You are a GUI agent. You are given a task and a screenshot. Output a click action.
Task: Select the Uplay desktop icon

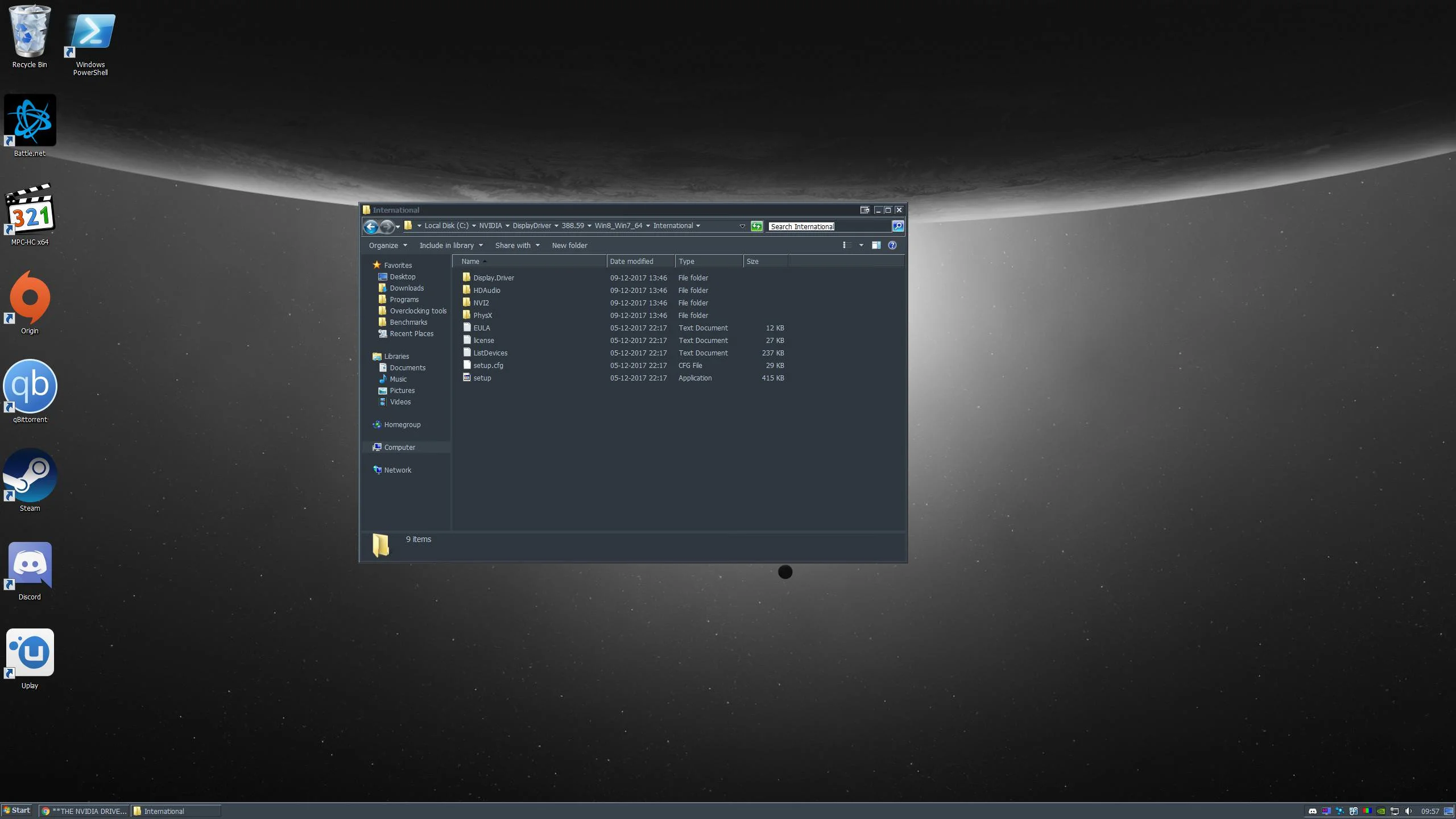30,659
